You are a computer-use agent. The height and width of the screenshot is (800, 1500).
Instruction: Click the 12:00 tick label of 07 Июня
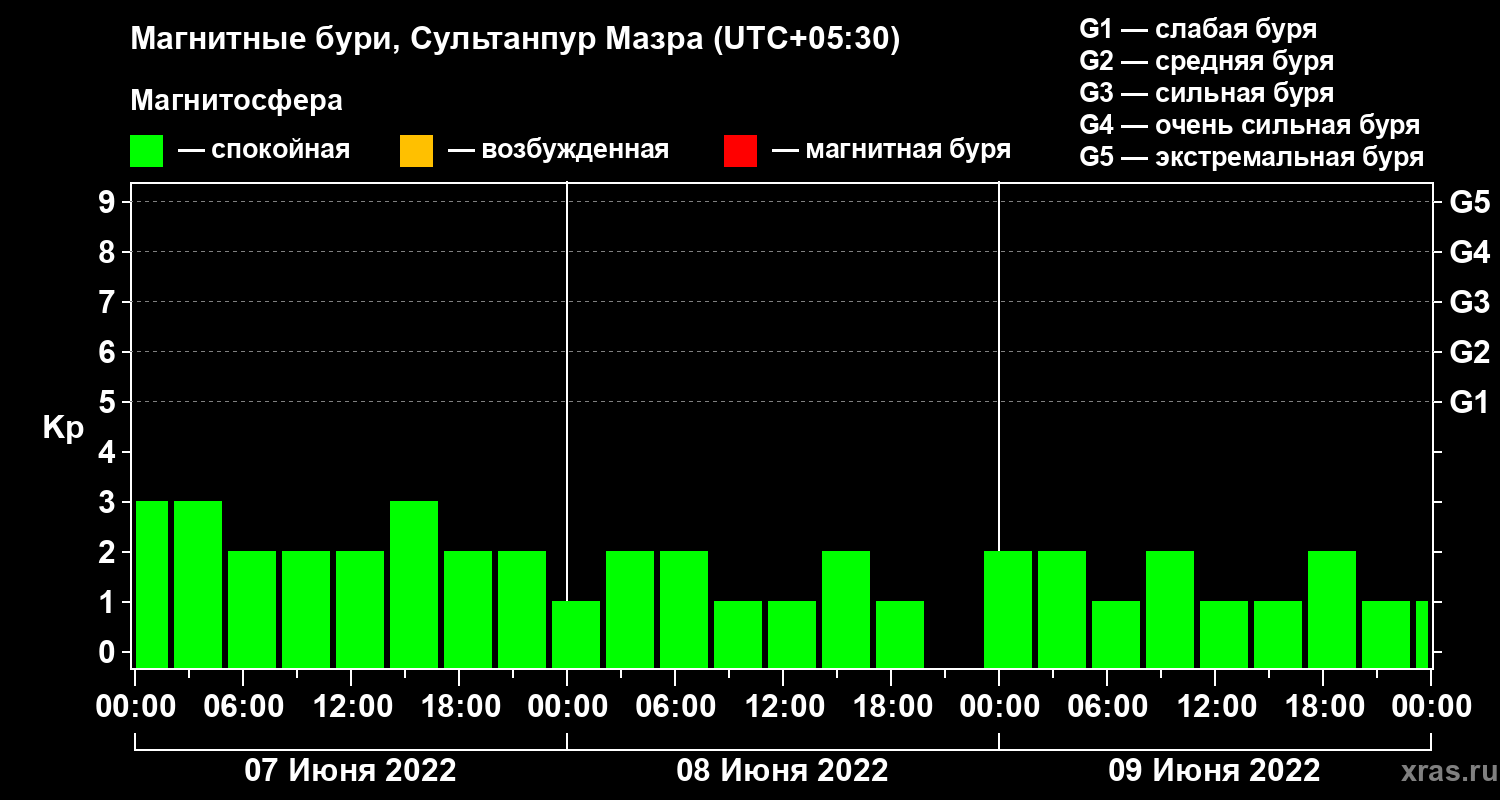coord(351,706)
